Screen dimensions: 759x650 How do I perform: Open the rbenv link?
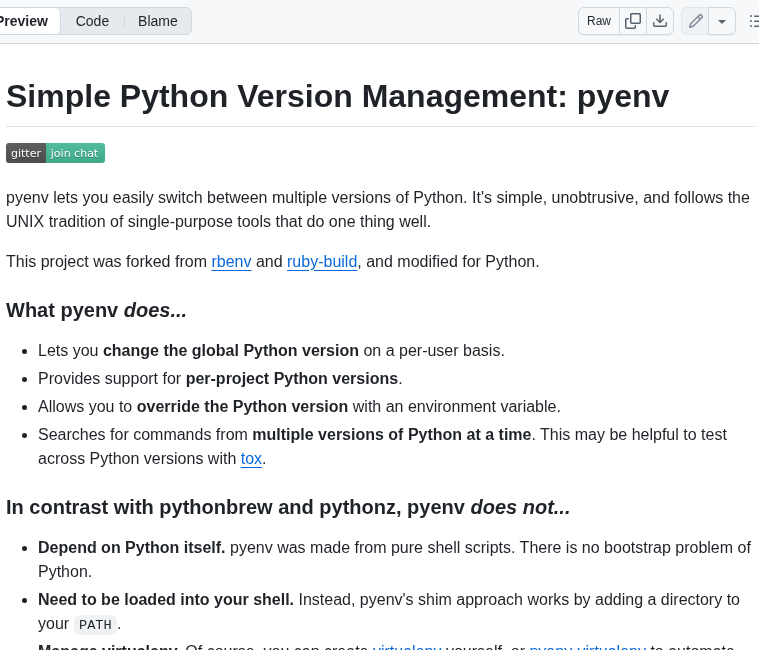click(231, 261)
